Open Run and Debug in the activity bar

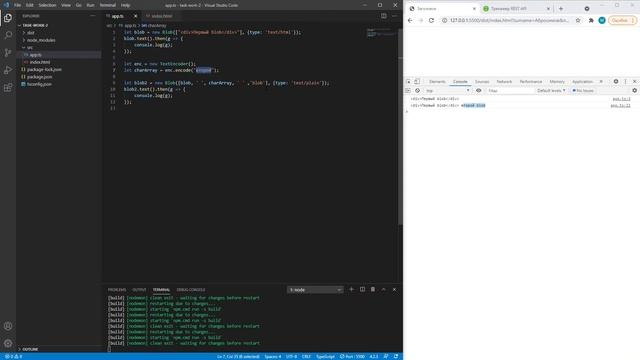click(8, 70)
